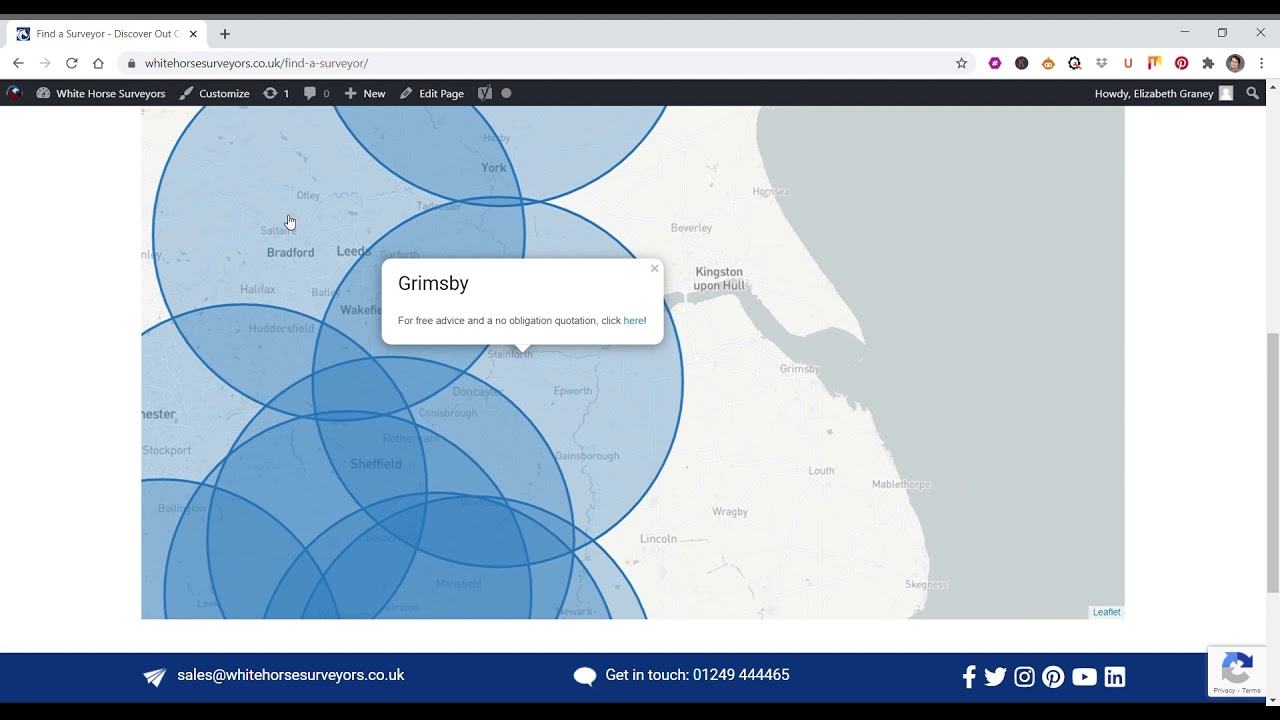Click the reCAPTCHA badge
The image size is (1280, 720).
coord(1237,671)
